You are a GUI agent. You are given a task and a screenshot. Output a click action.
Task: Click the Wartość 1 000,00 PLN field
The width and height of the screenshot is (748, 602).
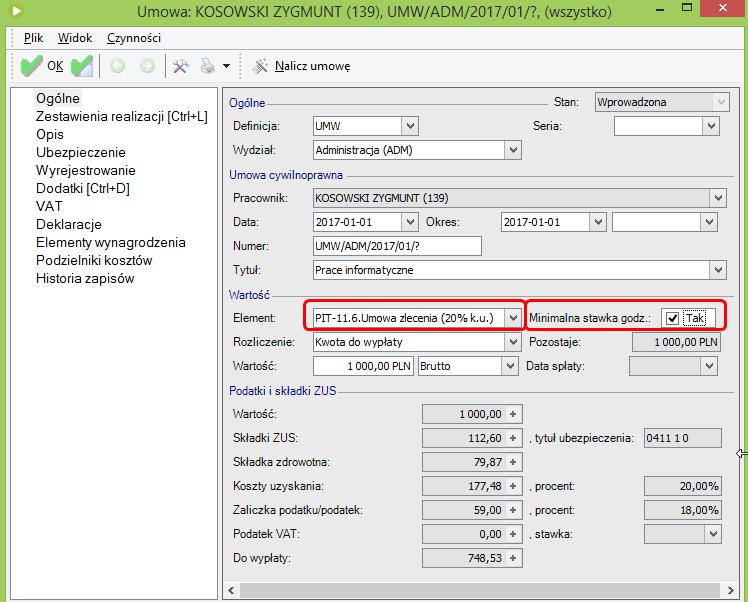pos(363,366)
